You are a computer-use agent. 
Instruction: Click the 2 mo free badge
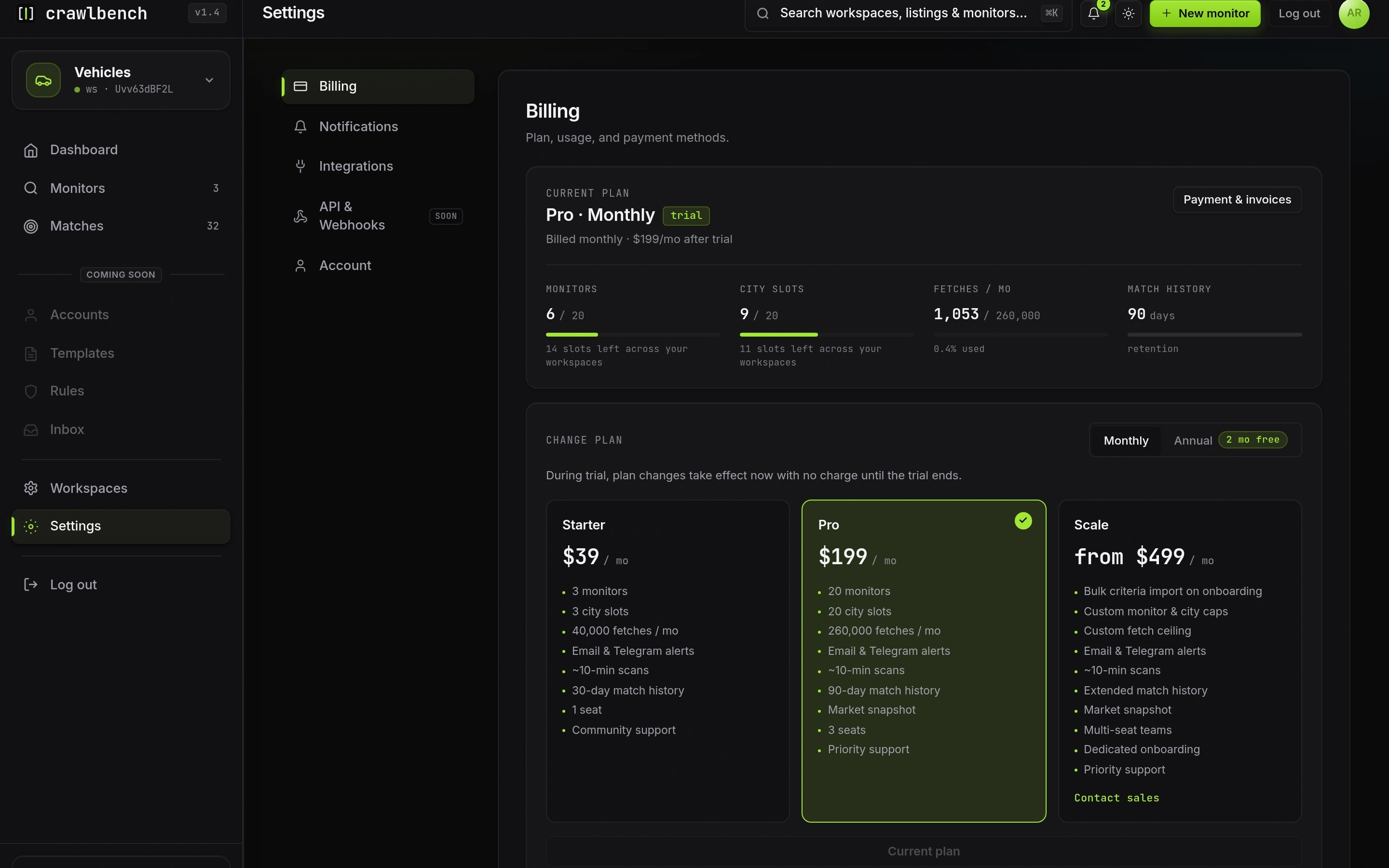pyautogui.click(x=1253, y=440)
